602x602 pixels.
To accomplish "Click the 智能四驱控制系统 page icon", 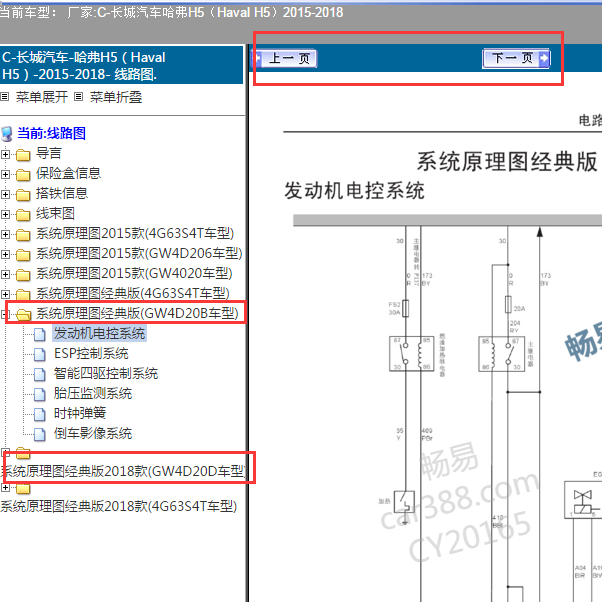I will 40,374.
